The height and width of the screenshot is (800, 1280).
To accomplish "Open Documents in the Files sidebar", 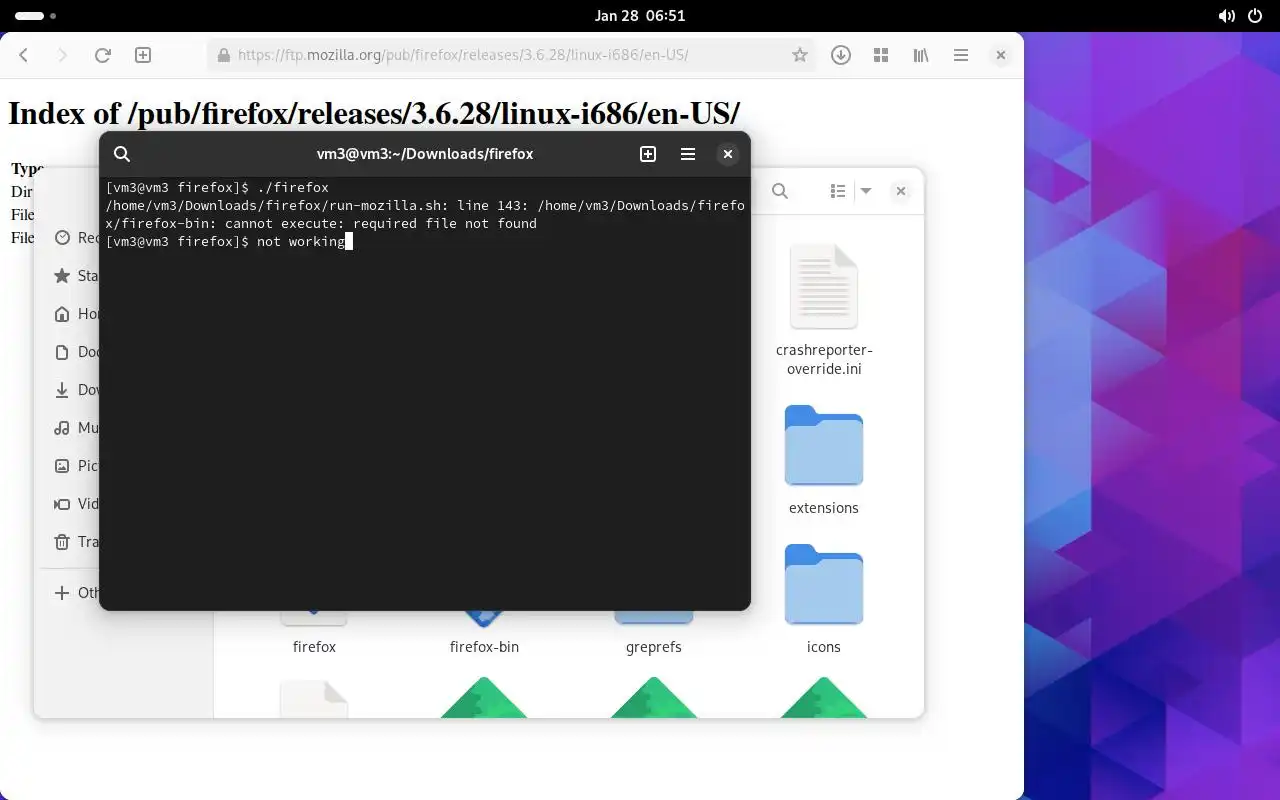I will click(76, 352).
